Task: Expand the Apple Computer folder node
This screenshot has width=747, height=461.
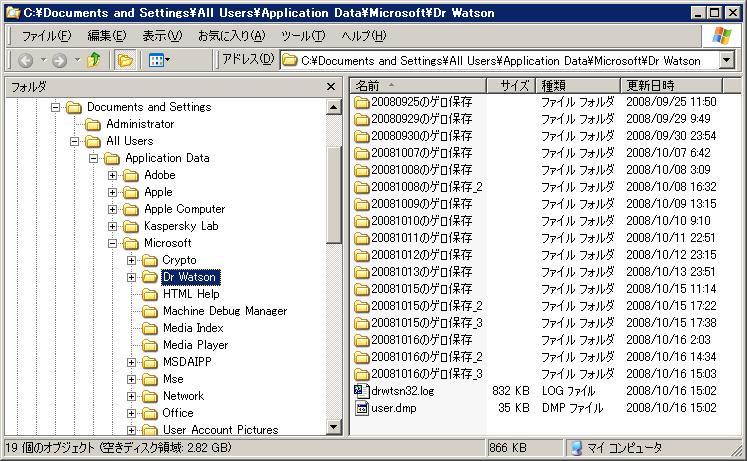Action: (x=112, y=209)
